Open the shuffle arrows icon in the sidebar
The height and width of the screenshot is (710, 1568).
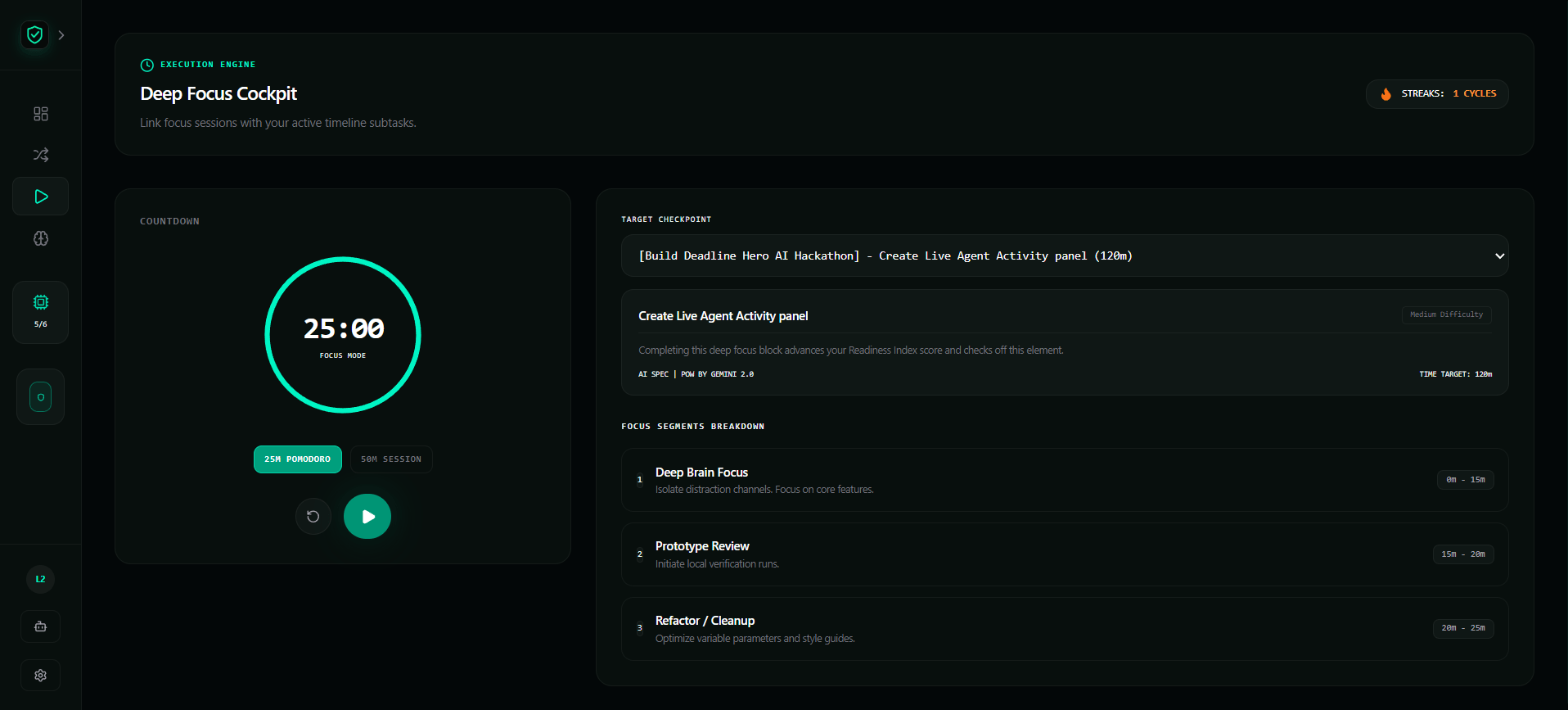[41, 155]
